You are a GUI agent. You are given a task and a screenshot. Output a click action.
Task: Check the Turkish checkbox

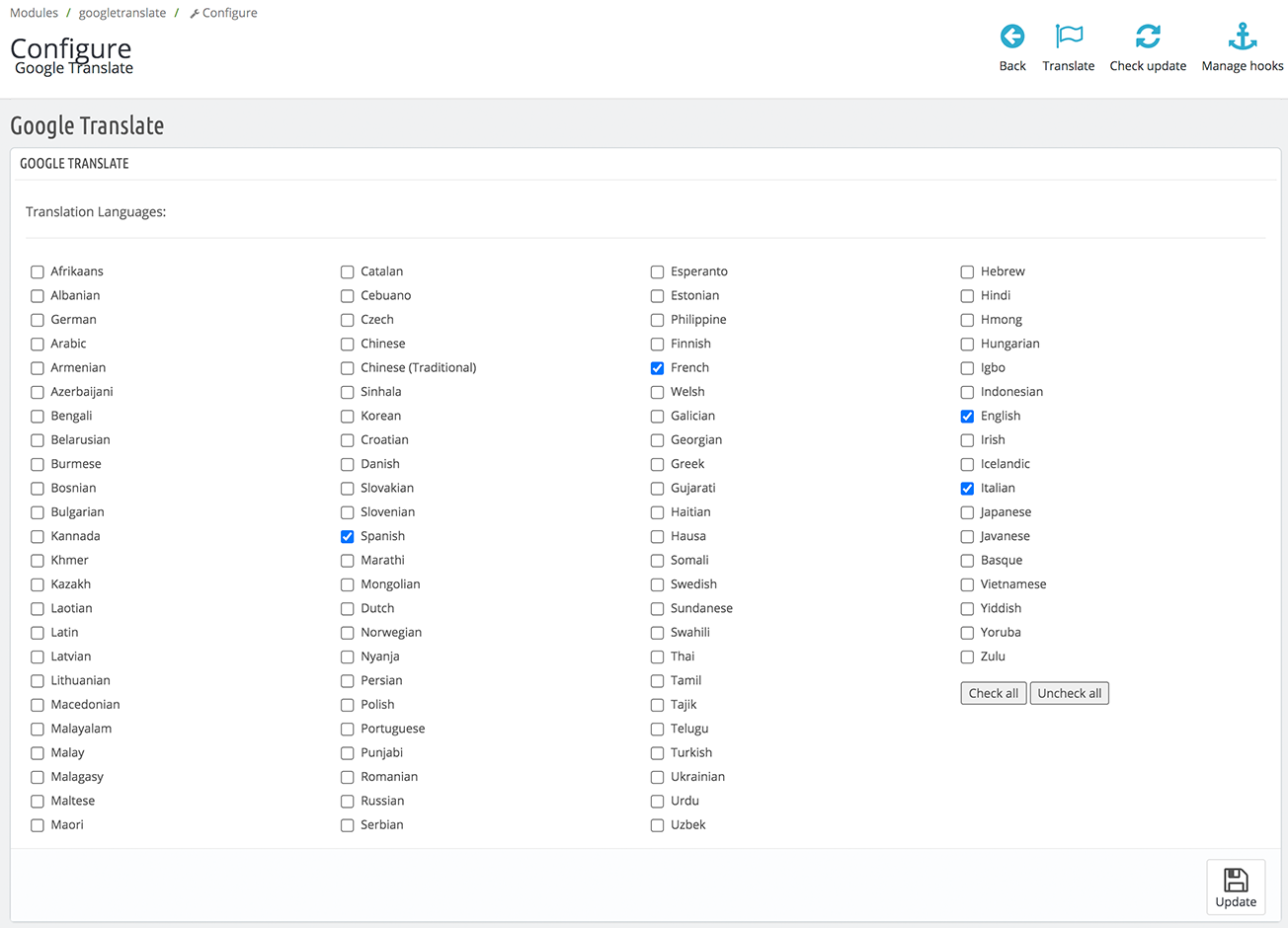click(x=658, y=754)
